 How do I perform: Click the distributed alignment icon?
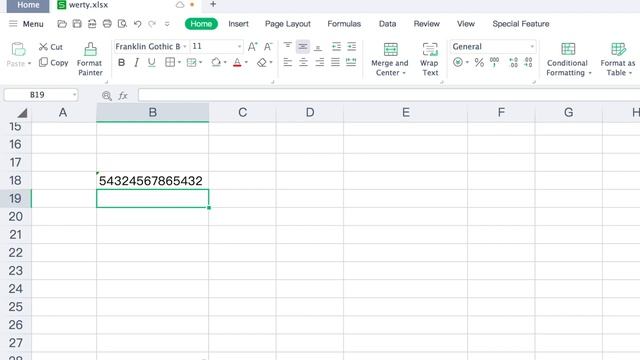click(x=351, y=62)
